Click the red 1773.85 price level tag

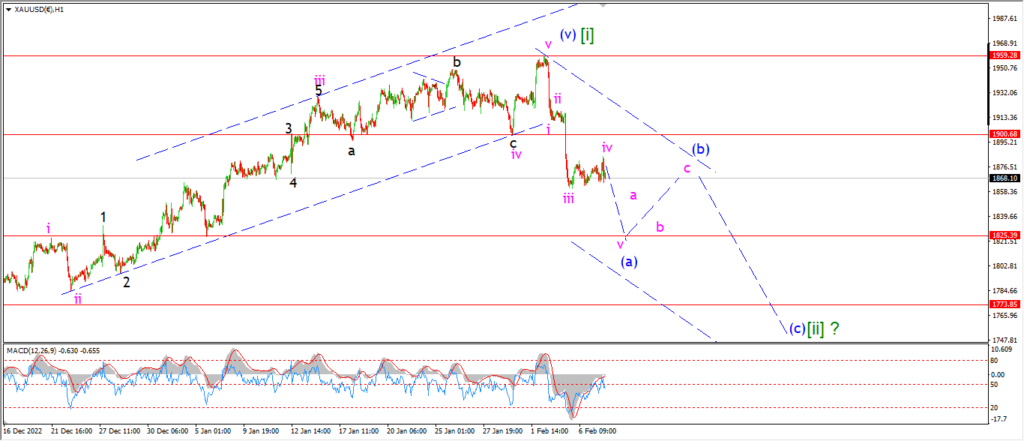tap(1004, 304)
